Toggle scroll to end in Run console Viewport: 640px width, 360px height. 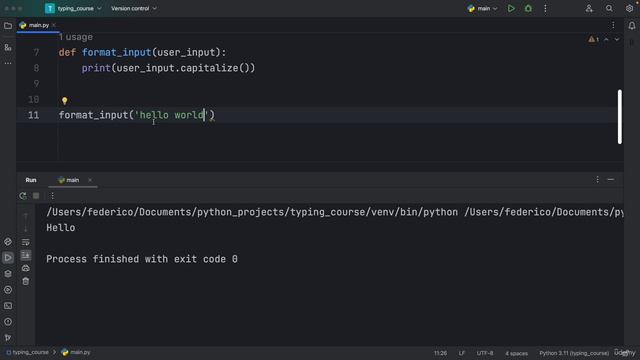coord(26,255)
